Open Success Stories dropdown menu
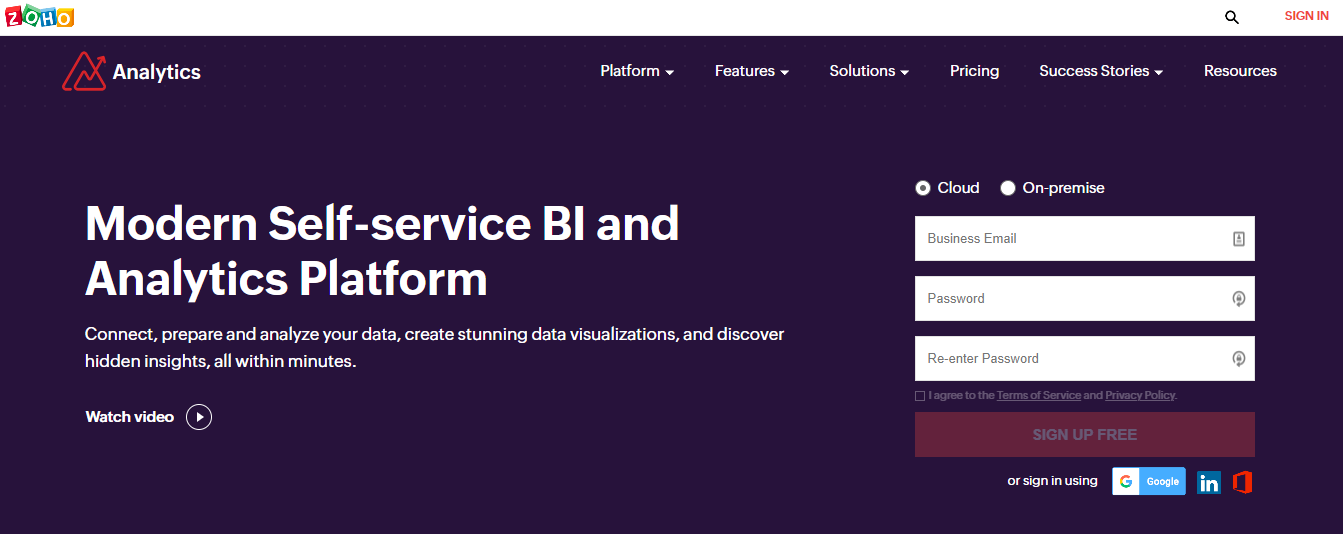The height and width of the screenshot is (534, 1343). pos(1101,71)
